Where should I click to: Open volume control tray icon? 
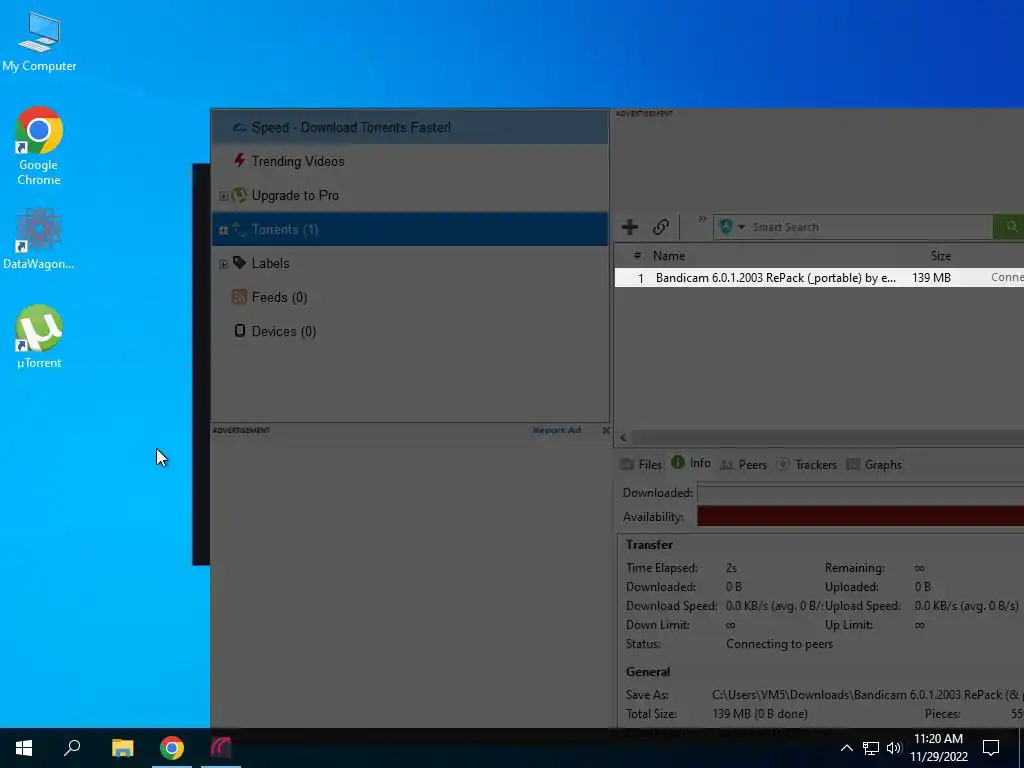tap(894, 748)
